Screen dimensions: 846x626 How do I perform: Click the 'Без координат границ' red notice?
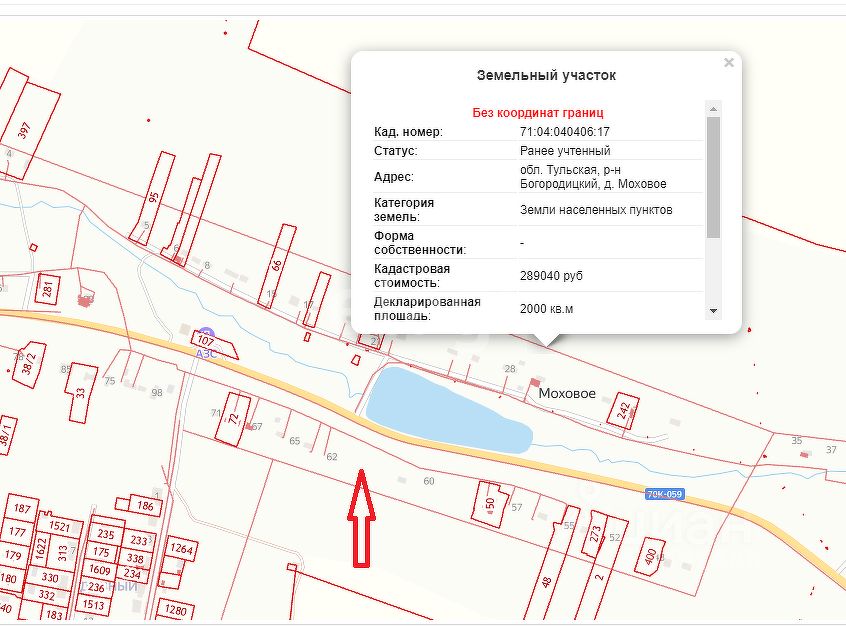pos(538,113)
